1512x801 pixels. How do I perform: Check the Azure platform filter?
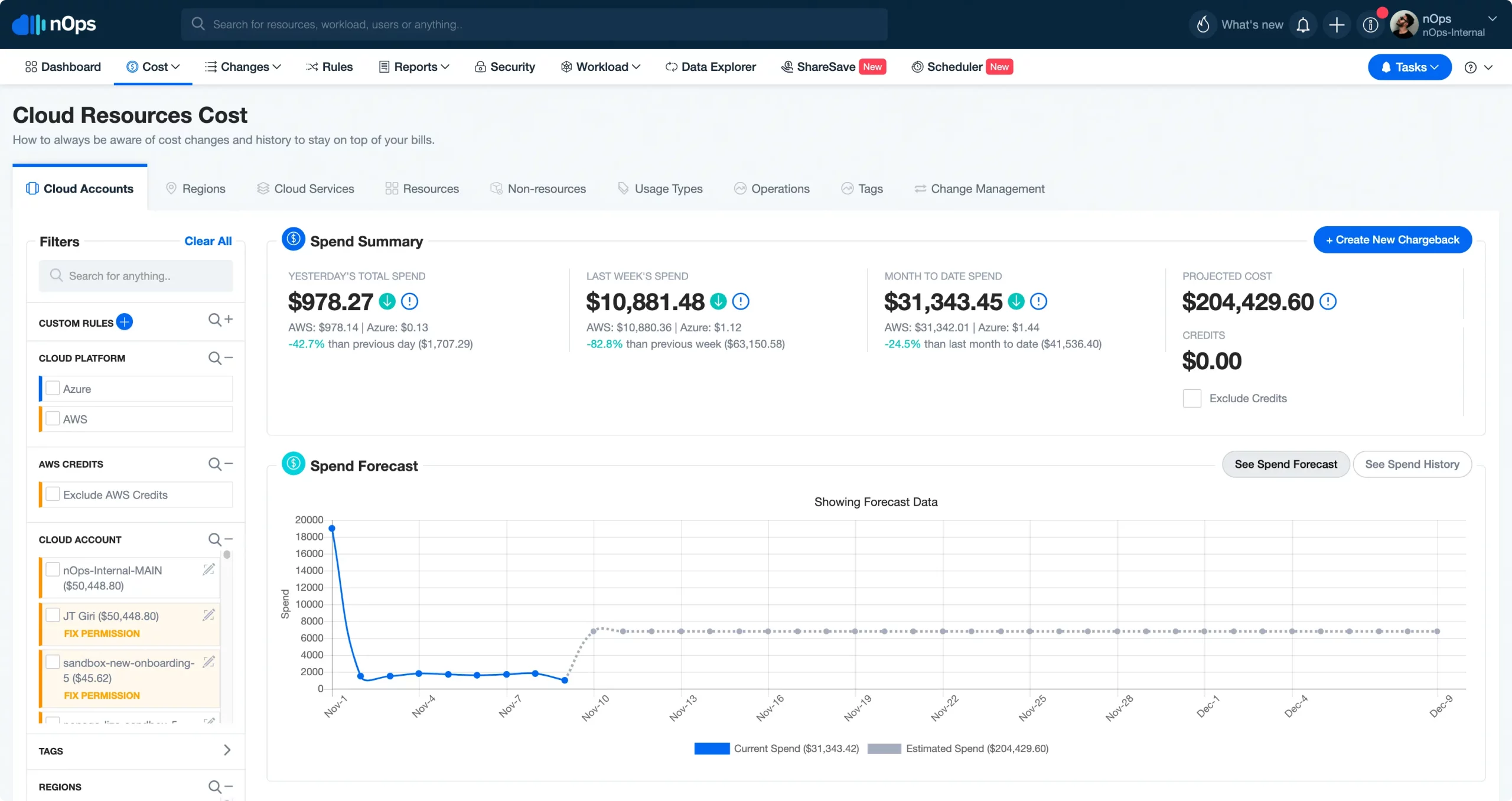coord(53,388)
